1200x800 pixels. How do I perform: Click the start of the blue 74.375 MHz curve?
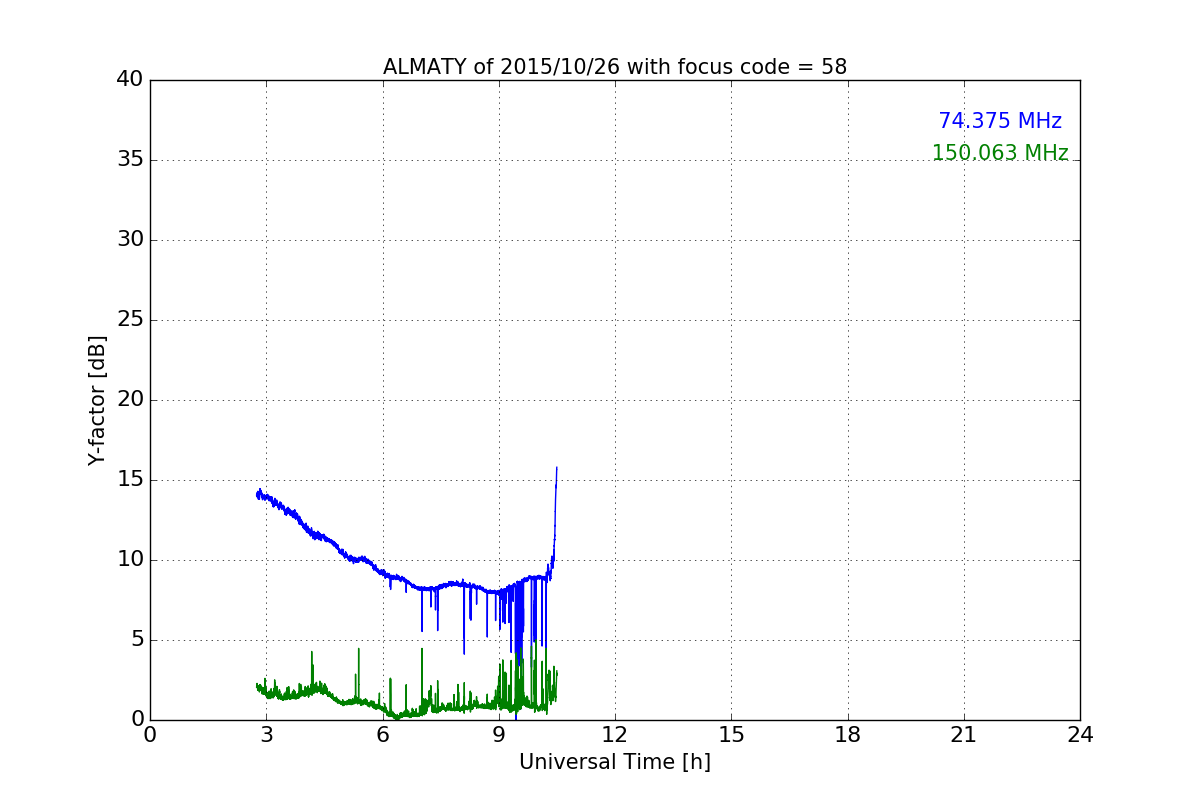pos(258,494)
